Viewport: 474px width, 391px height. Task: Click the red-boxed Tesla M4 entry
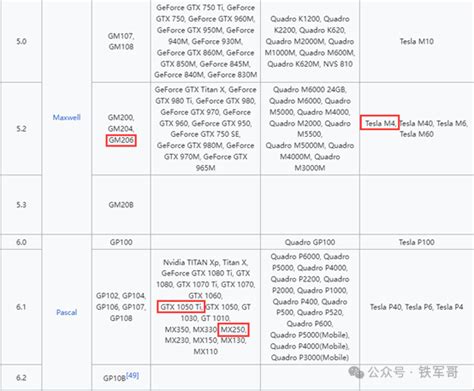(x=380, y=123)
